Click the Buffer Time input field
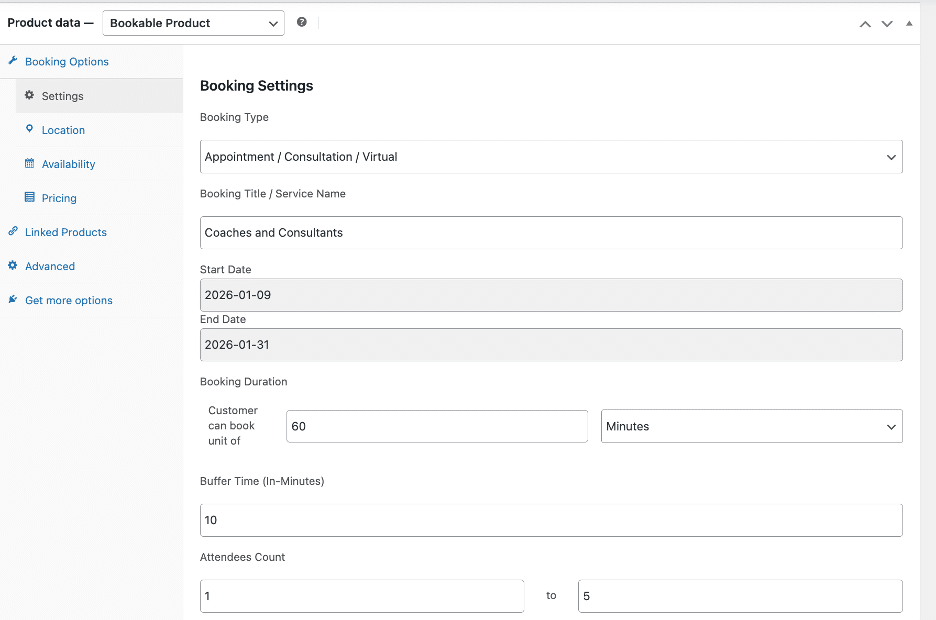936x620 pixels. pyautogui.click(x=551, y=520)
